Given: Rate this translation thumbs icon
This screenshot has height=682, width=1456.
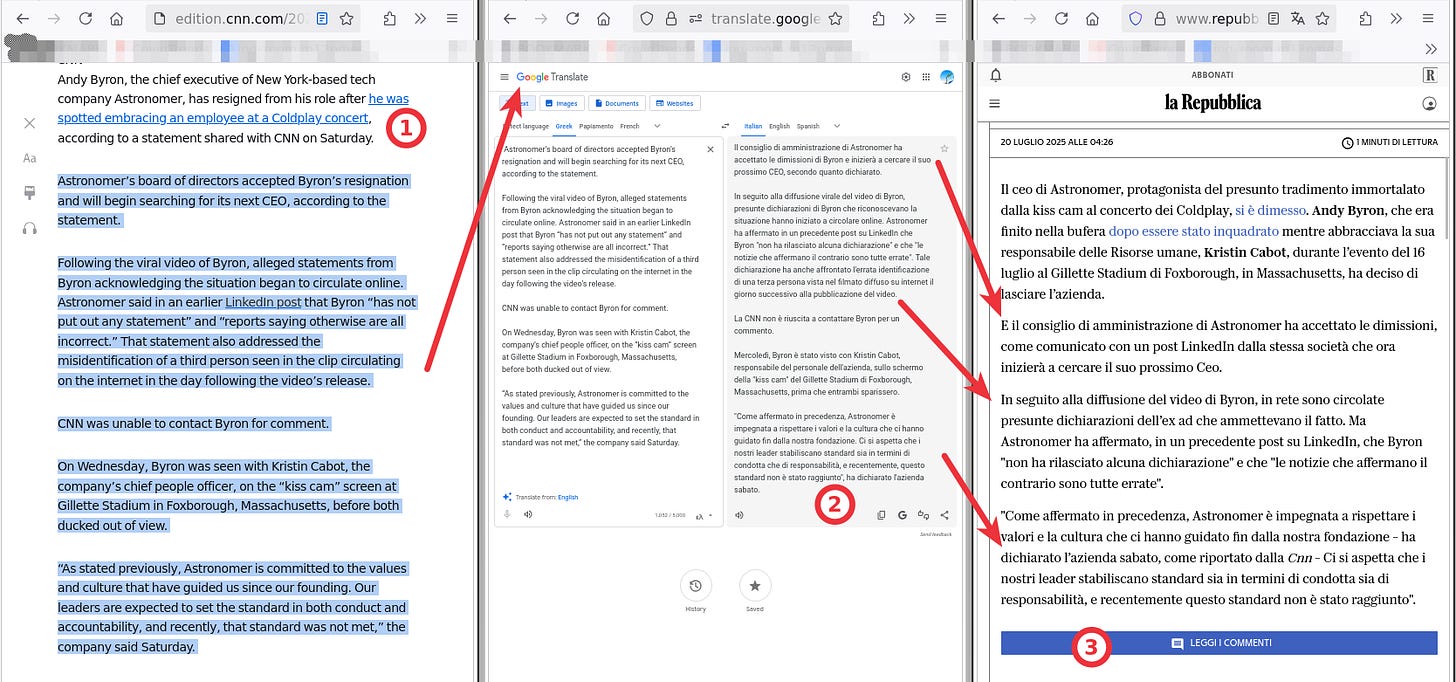Looking at the screenshot, I should pos(923,515).
